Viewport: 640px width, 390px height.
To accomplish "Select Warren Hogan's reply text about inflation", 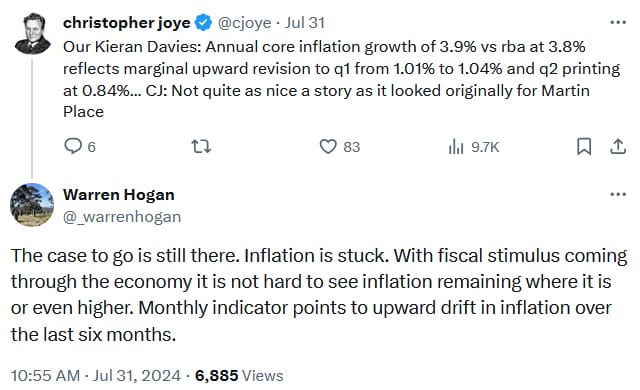I will [319, 295].
